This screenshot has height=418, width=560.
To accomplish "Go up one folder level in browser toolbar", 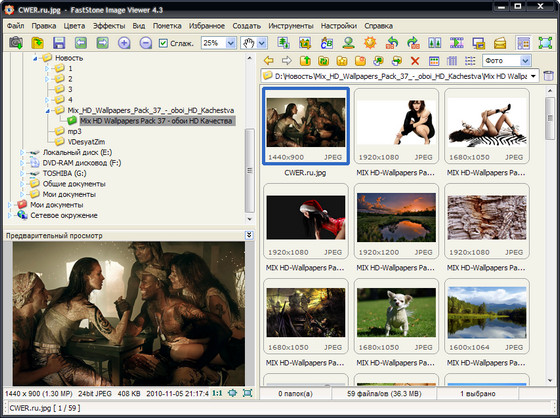I will 305,61.
